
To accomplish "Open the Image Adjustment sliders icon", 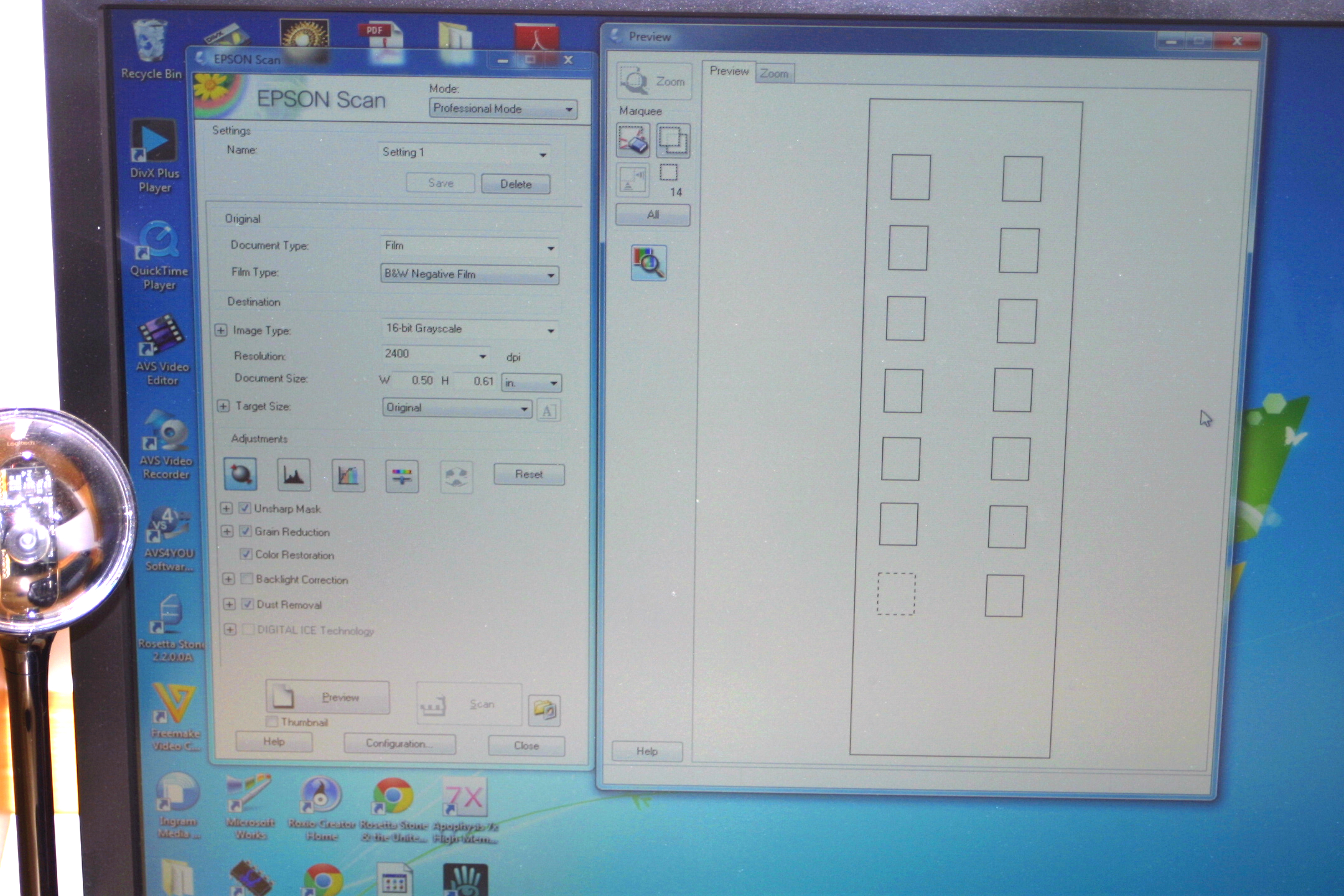I will coord(402,477).
